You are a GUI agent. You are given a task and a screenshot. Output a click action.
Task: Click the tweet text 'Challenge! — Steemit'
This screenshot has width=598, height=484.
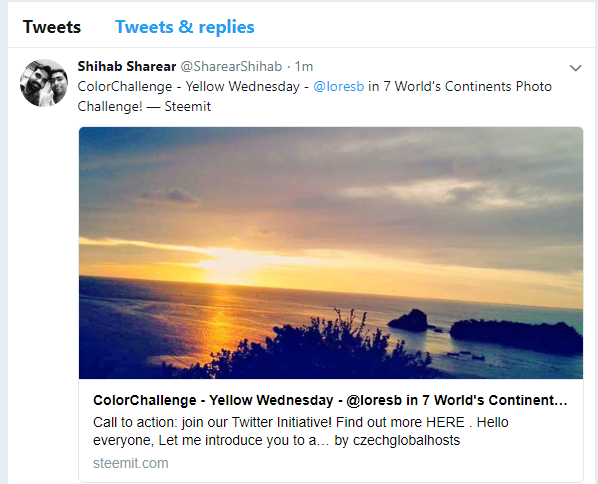tap(144, 106)
